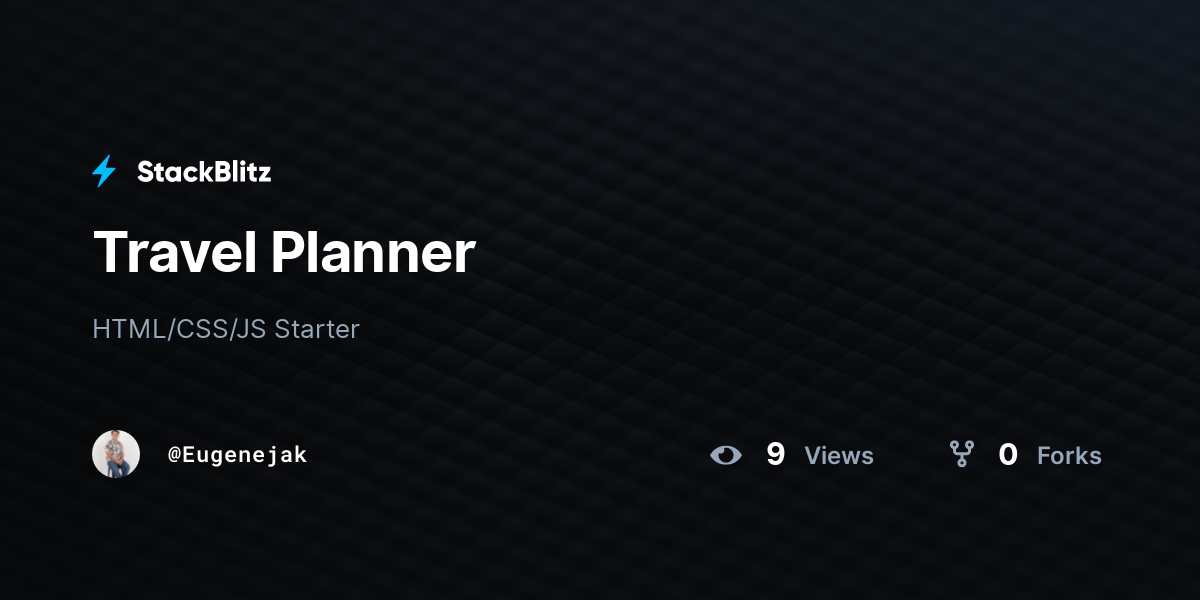Open the @Eugenejak username link
This screenshot has width=1200, height=600.
tap(237, 455)
